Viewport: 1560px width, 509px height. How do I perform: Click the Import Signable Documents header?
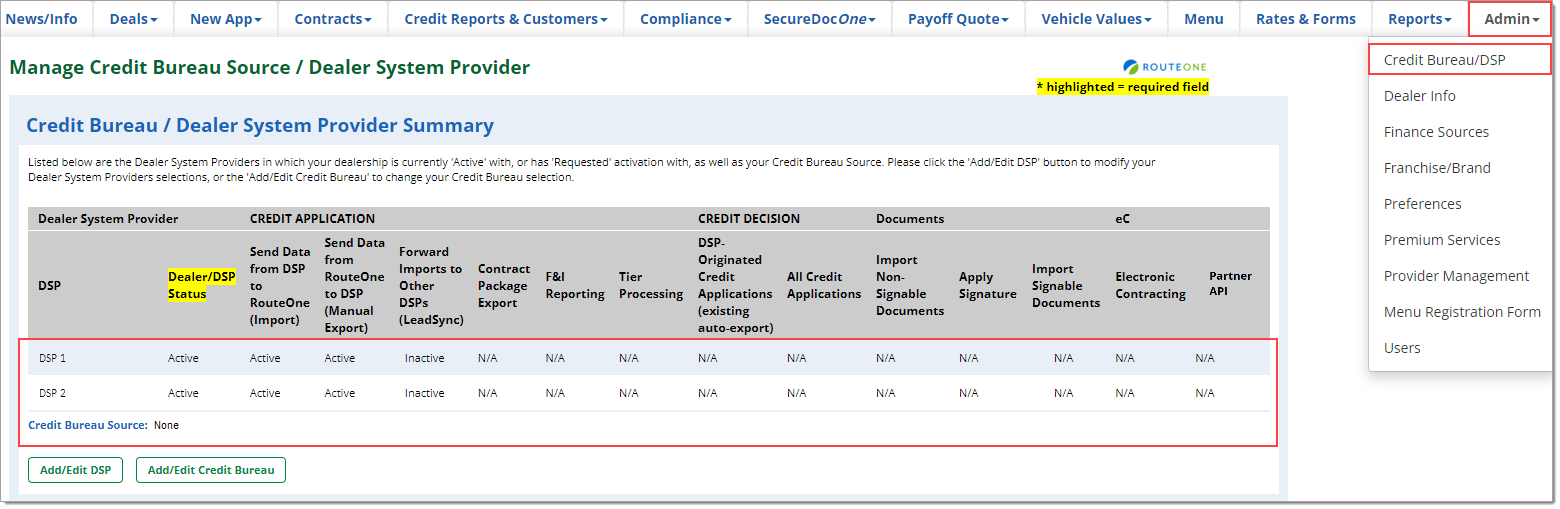click(1066, 286)
